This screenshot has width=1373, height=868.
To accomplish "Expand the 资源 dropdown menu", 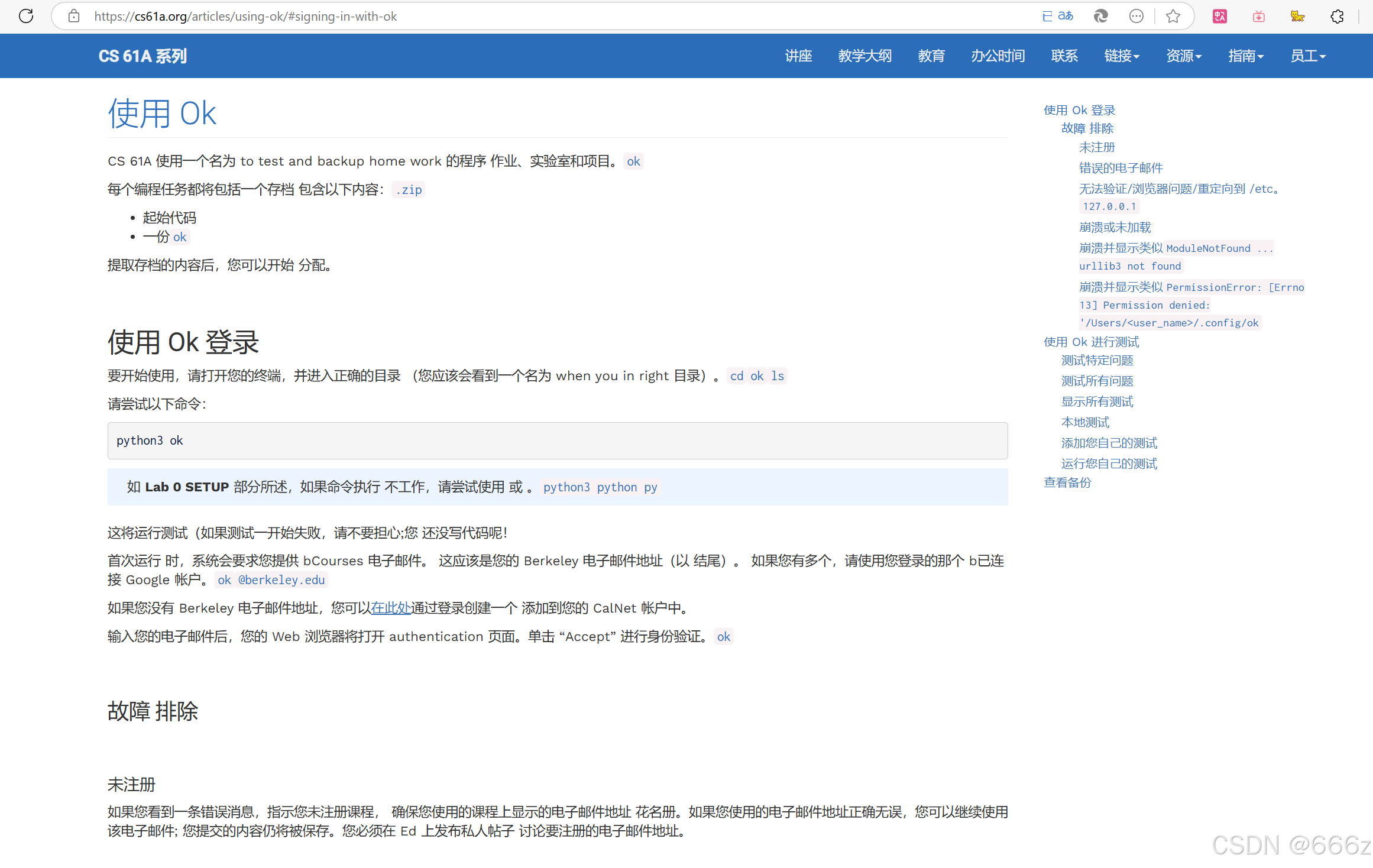I will click(x=1184, y=56).
